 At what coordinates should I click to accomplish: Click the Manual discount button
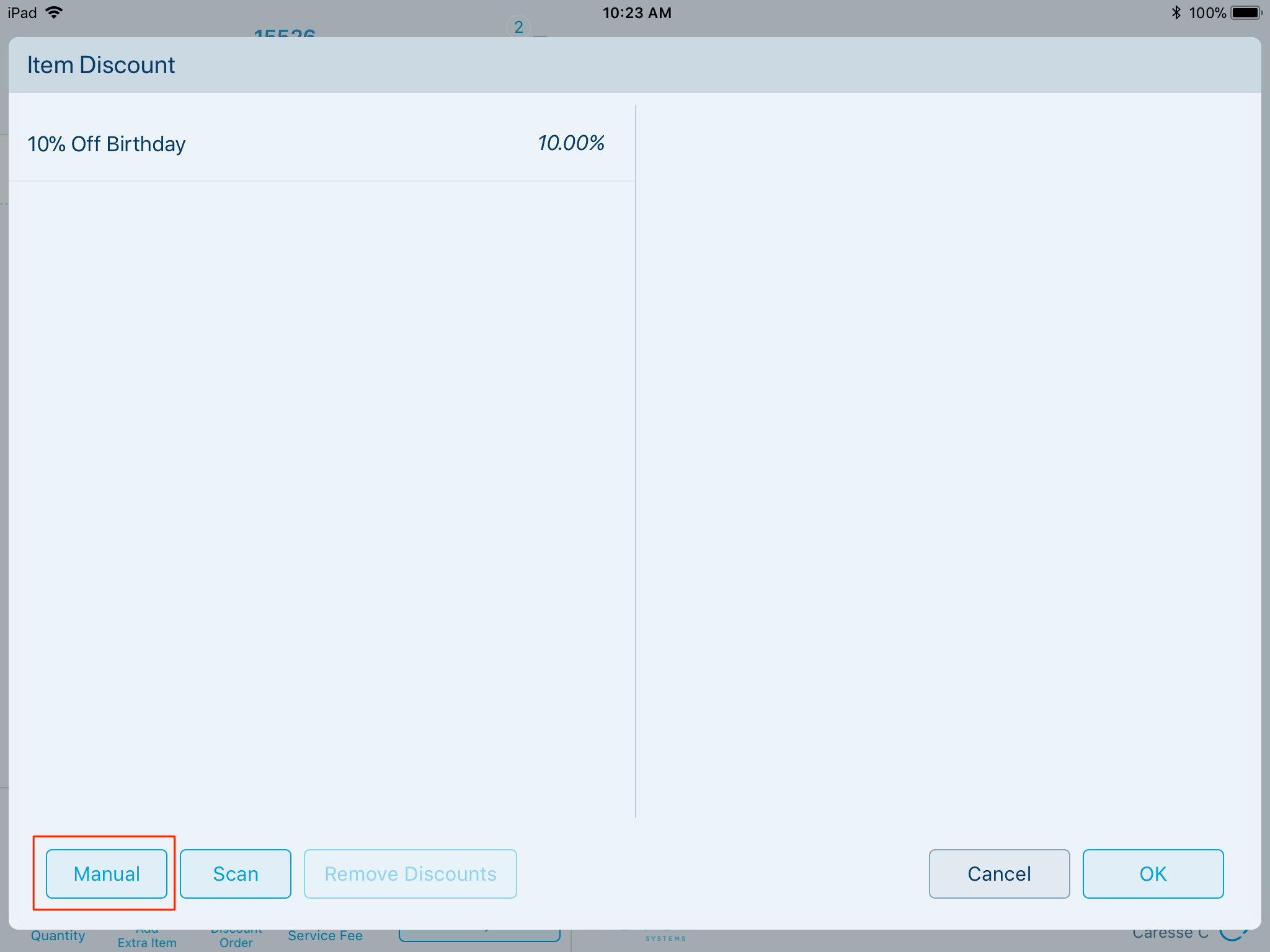(x=106, y=873)
